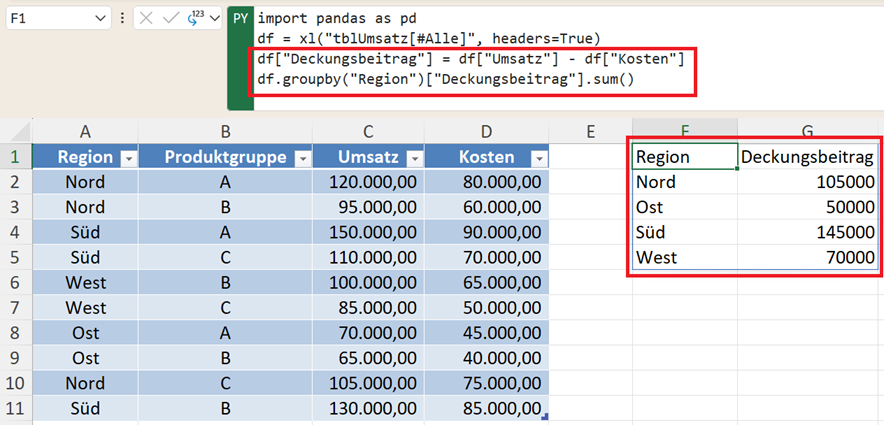Screen dimensions: 884x425
Task: Open the Python output mode dropdown arrow
Action: click(x=213, y=19)
